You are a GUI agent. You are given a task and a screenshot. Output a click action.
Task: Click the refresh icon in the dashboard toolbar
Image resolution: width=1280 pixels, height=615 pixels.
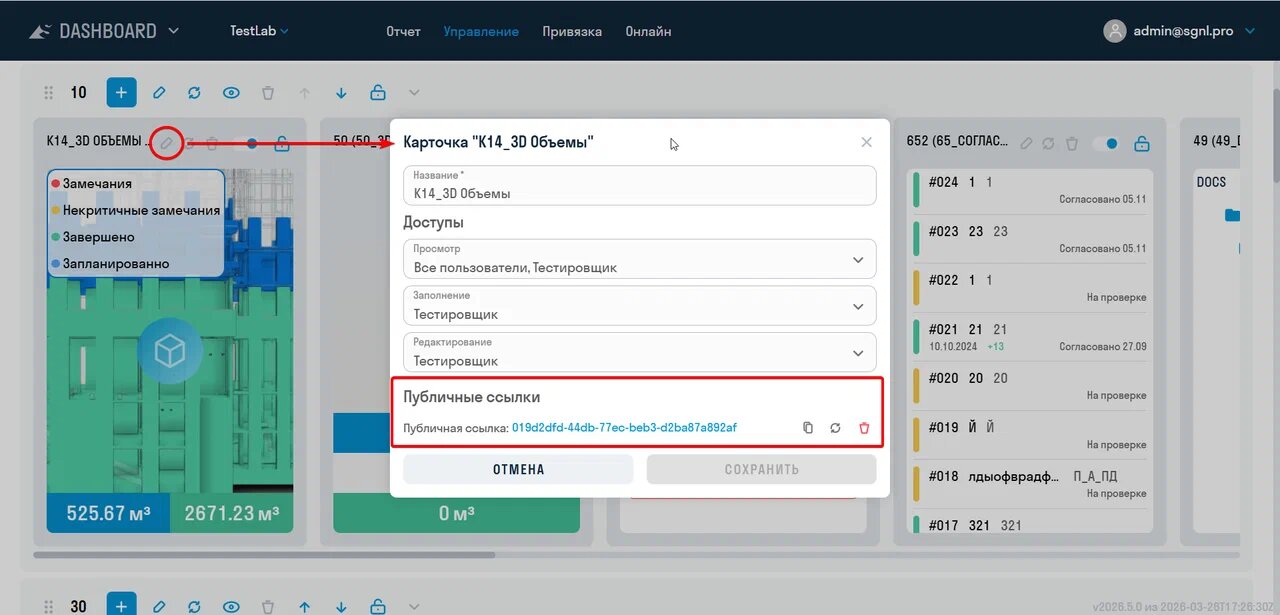194,92
